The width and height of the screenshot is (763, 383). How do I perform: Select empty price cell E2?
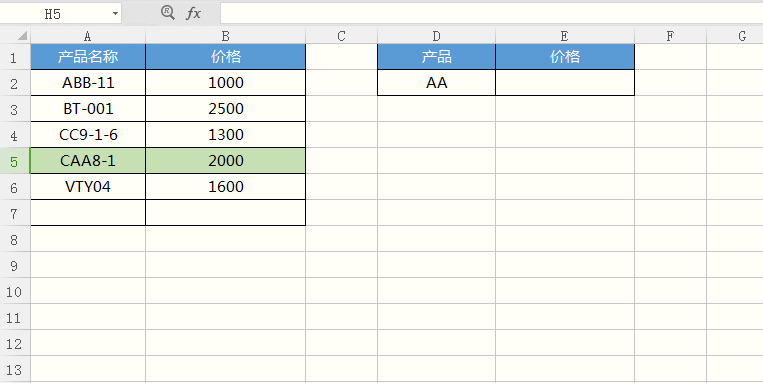point(565,83)
